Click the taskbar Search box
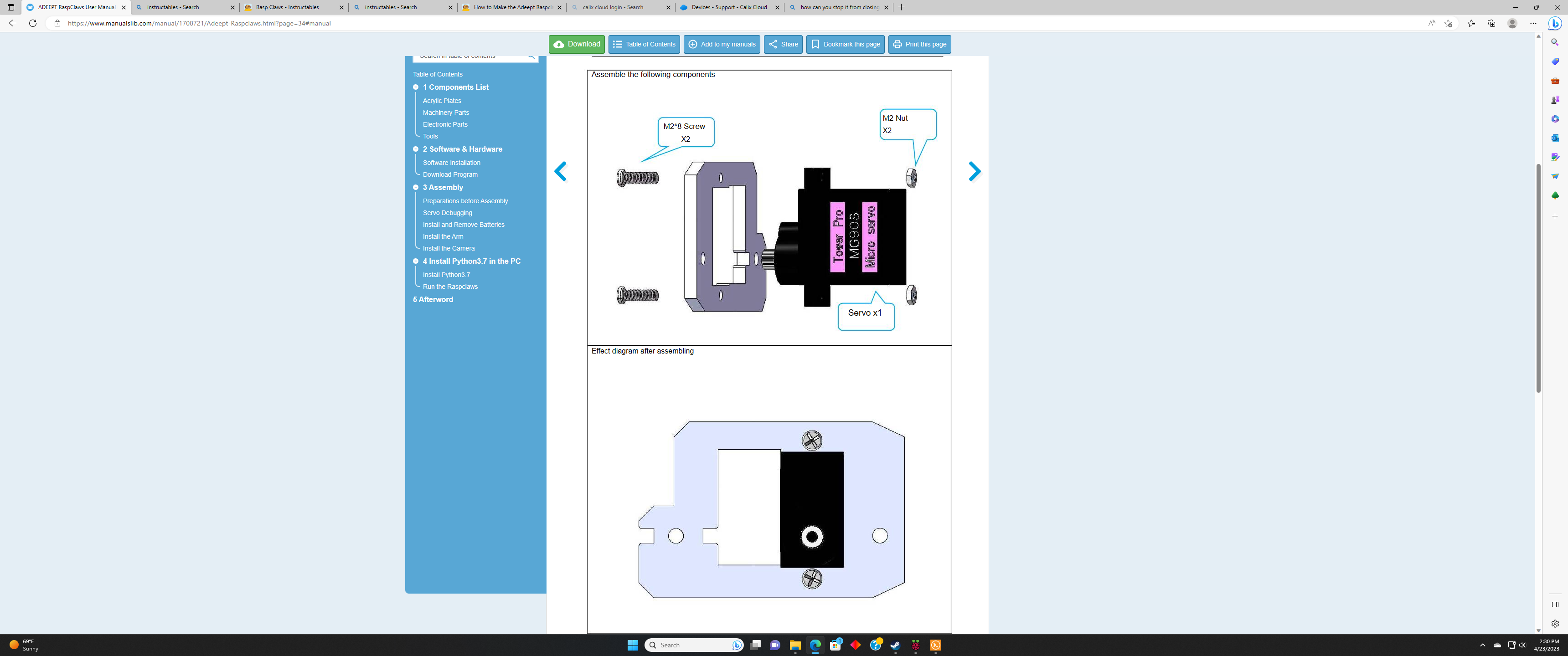 click(694, 645)
